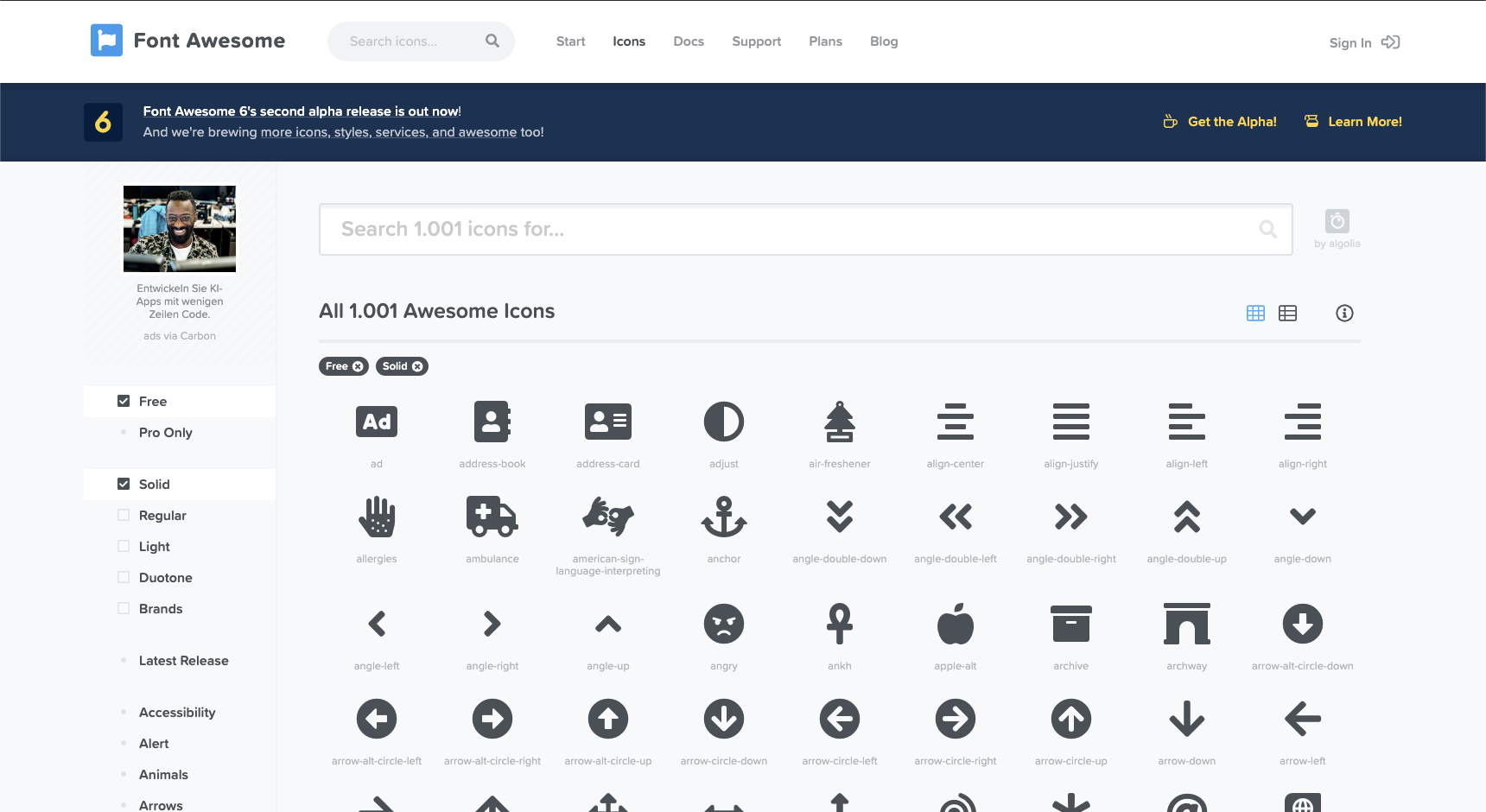Screen dimensions: 1486x812
Task: Choose the angry face icon
Action: (x=724, y=624)
